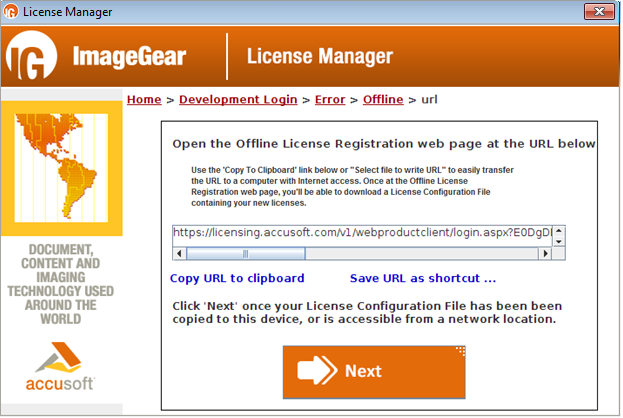This screenshot has height=418, width=623.
Task: Go to Home in the breadcrumb
Action: (144, 99)
